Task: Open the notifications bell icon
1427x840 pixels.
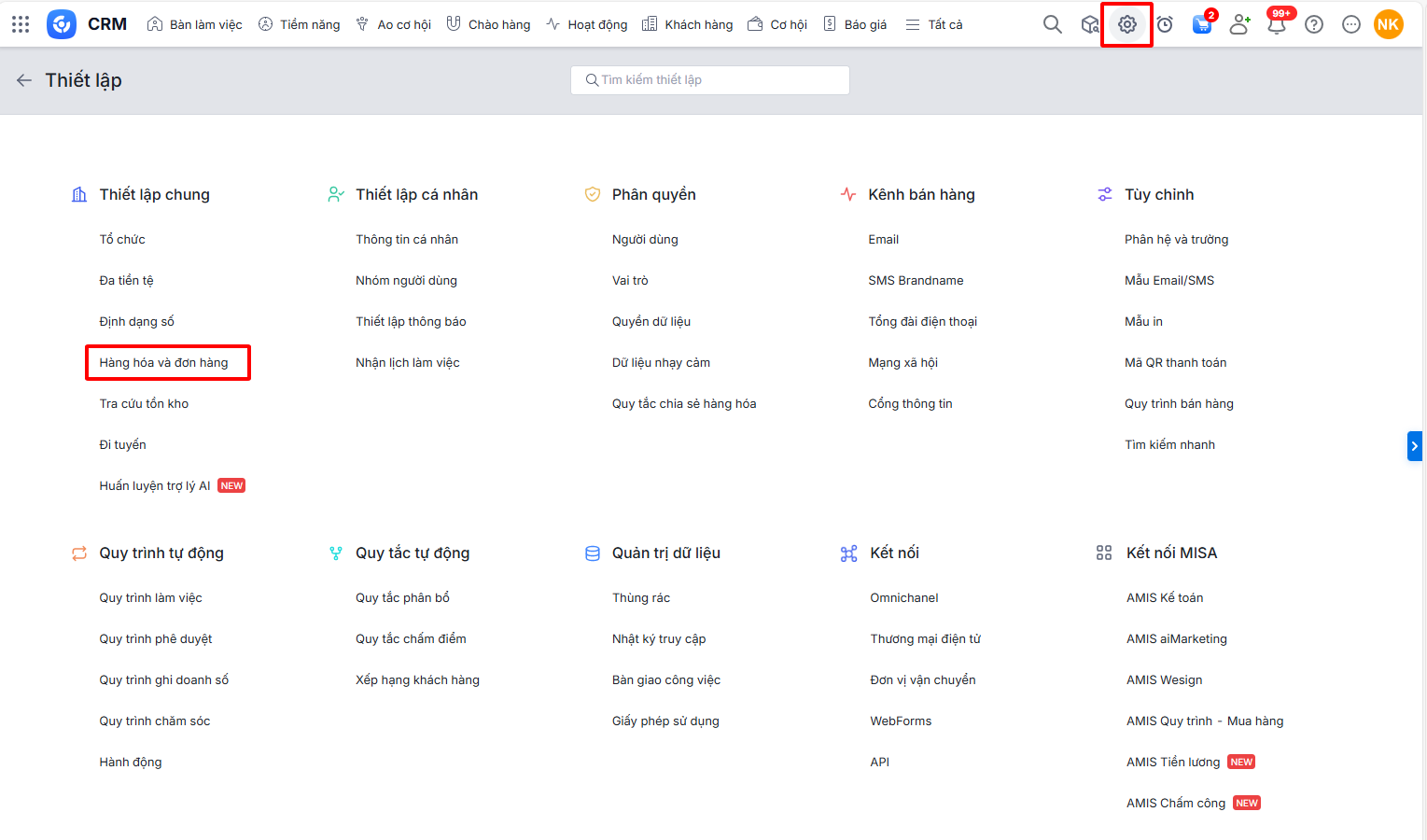Action: (1277, 24)
